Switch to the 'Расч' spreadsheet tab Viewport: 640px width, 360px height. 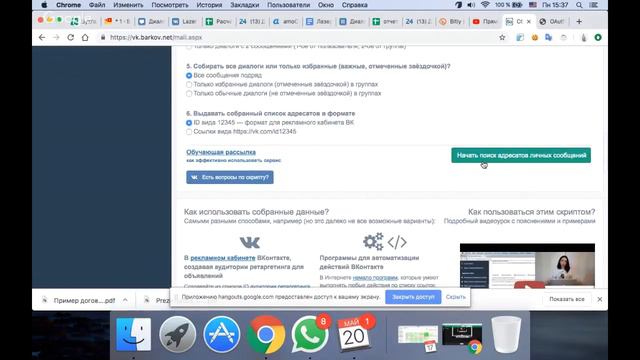tap(218, 21)
